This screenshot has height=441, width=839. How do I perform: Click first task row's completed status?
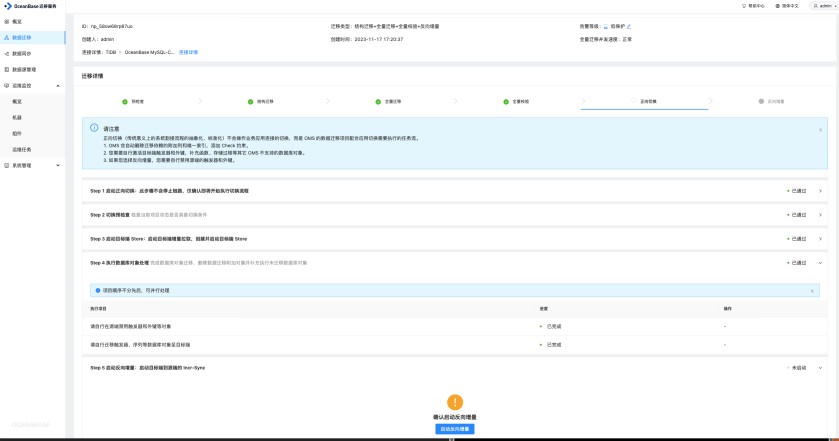click(x=551, y=326)
